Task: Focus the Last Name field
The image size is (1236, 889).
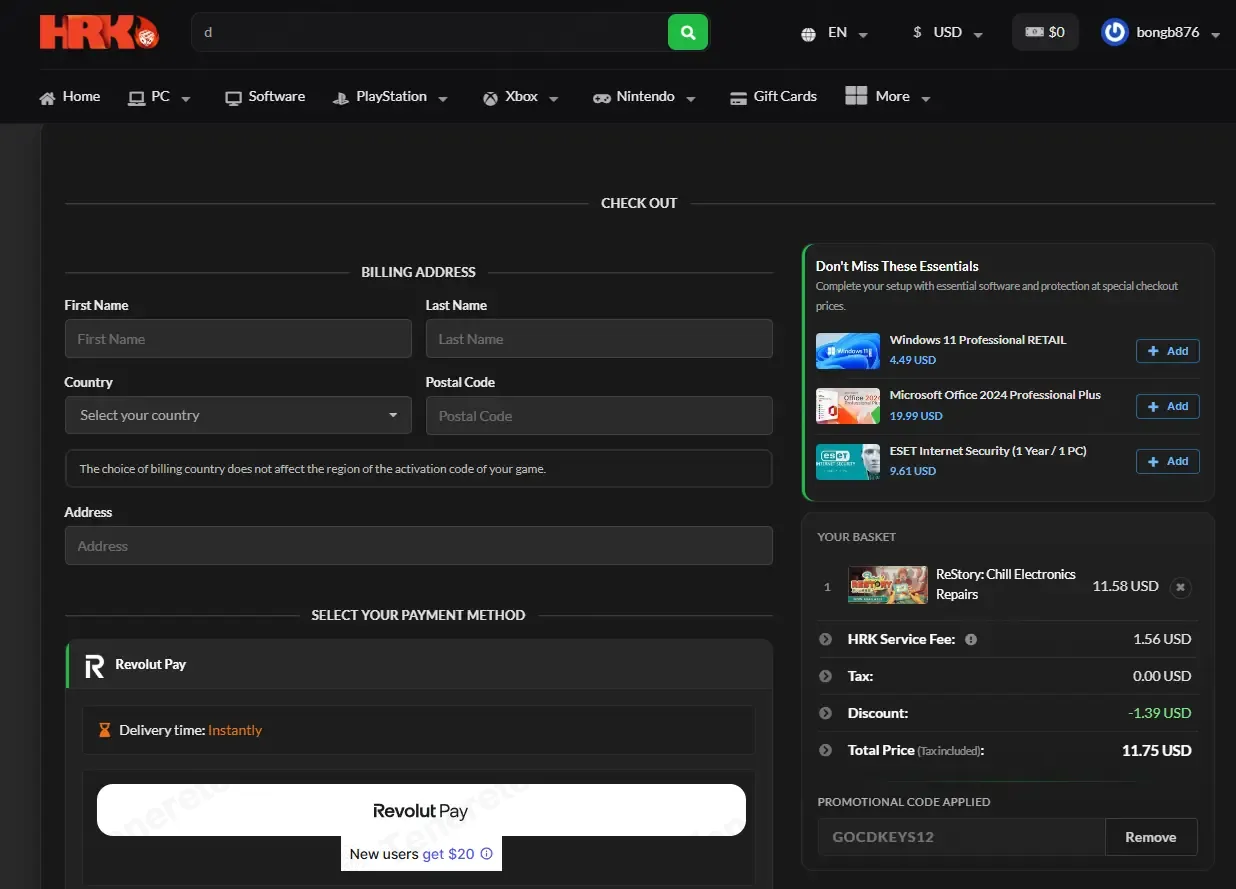Action: pos(599,339)
